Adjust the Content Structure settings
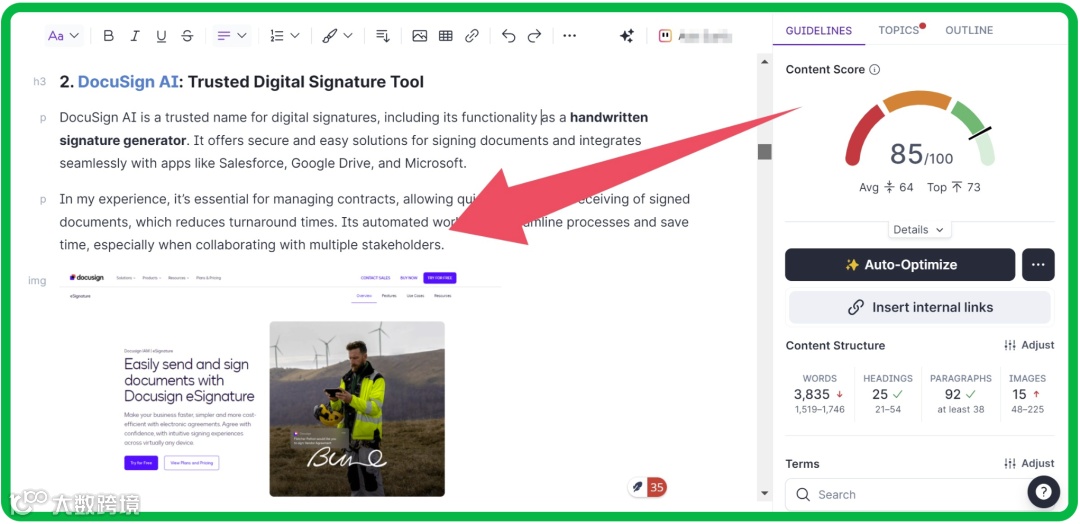The width and height of the screenshot is (1080, 524). coord(1030,345)
